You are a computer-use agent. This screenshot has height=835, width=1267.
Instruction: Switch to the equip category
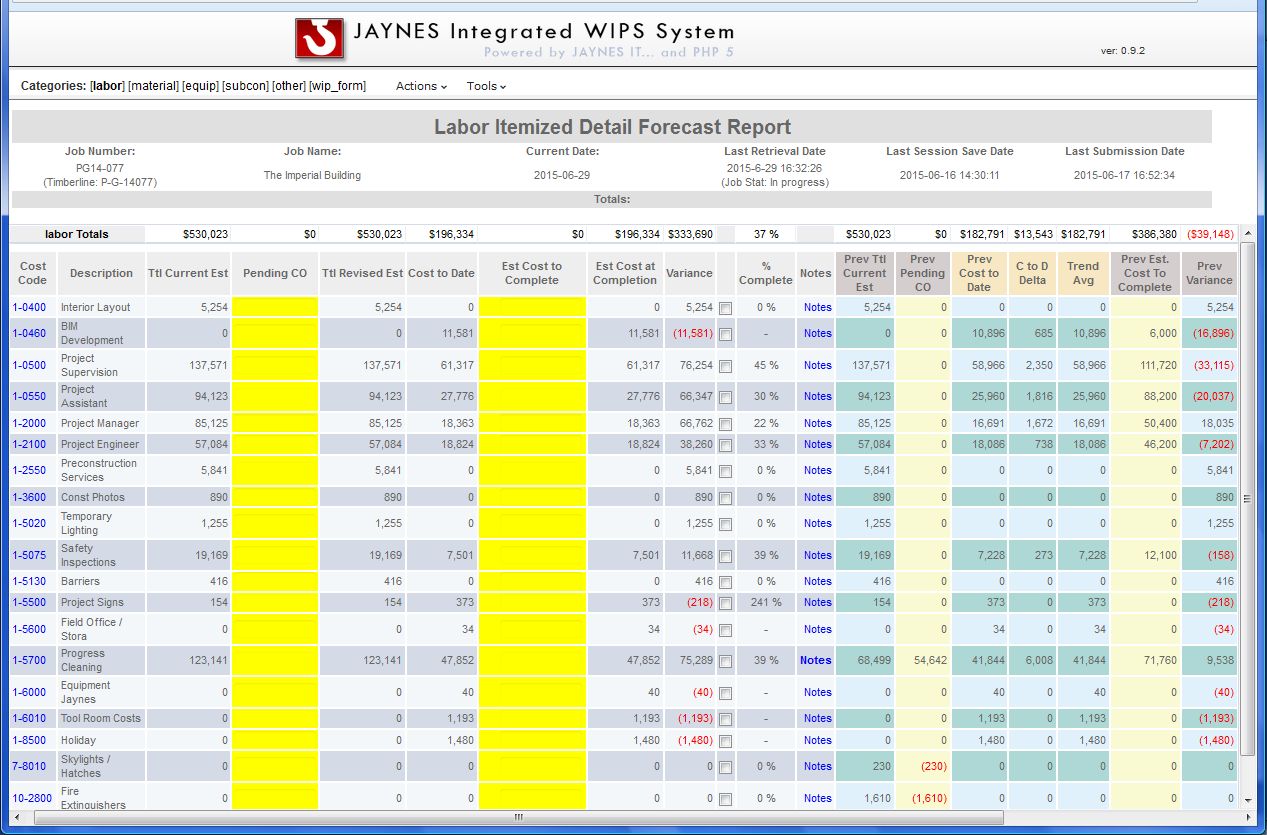tap(200, 86)
